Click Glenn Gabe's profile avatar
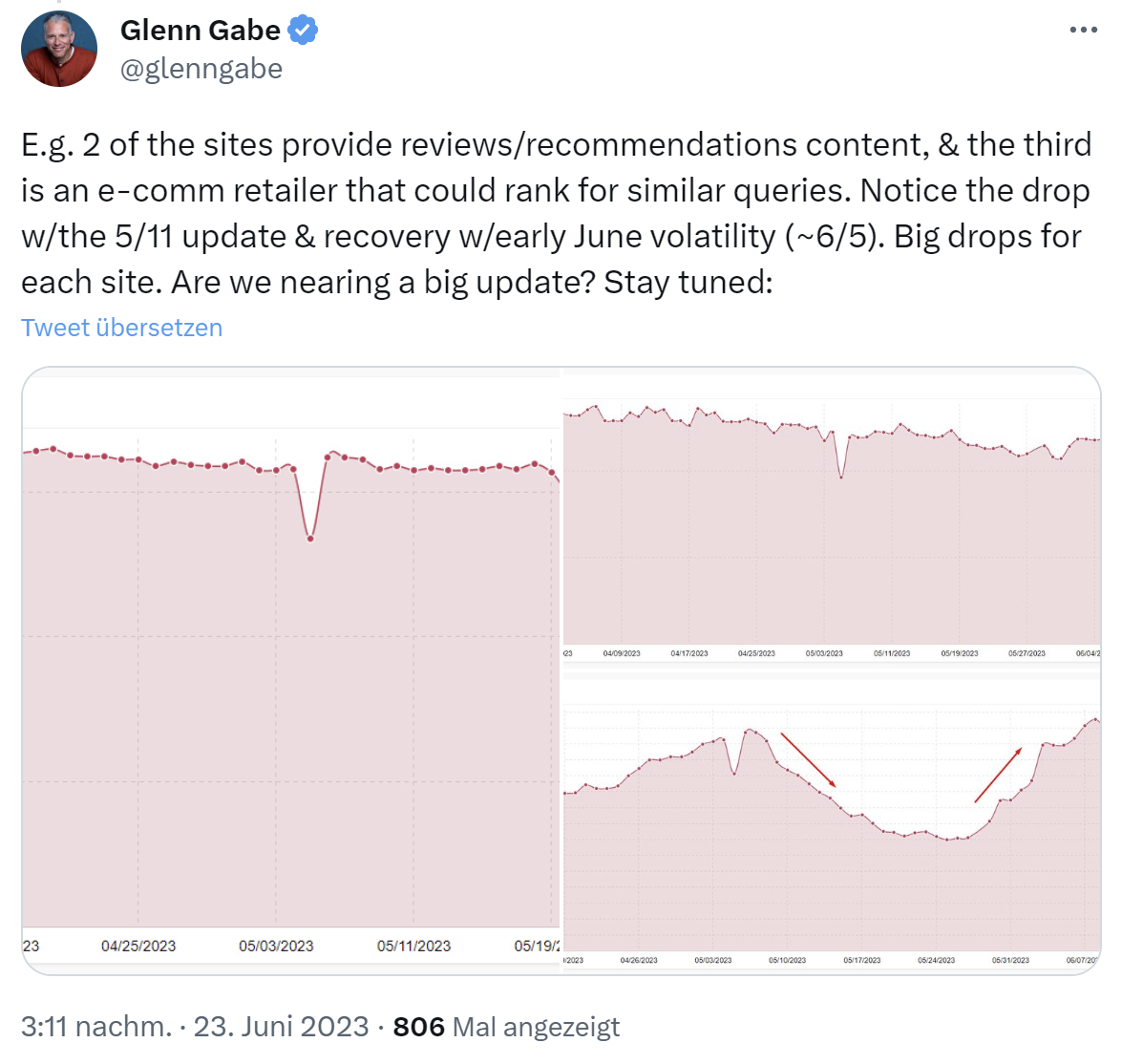 pos(58,48)
